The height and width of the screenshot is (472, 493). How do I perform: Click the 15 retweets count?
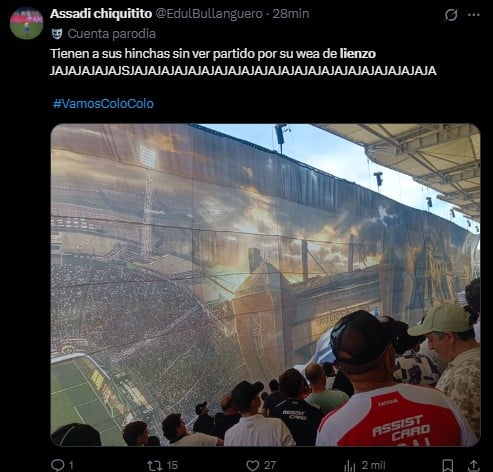click(172, 465)
